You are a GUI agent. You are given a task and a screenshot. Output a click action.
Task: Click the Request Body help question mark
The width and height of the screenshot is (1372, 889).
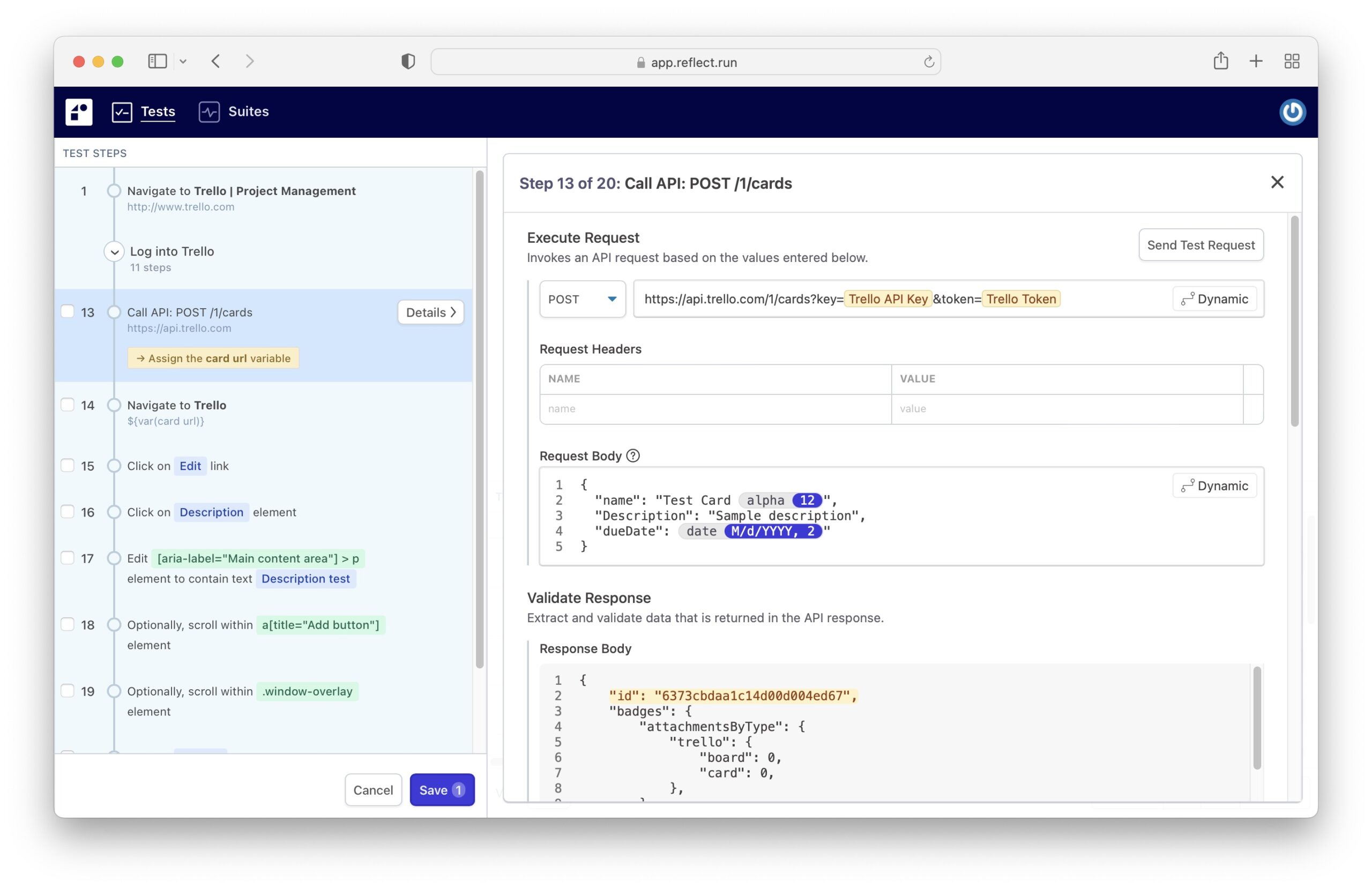pos(633,455)
